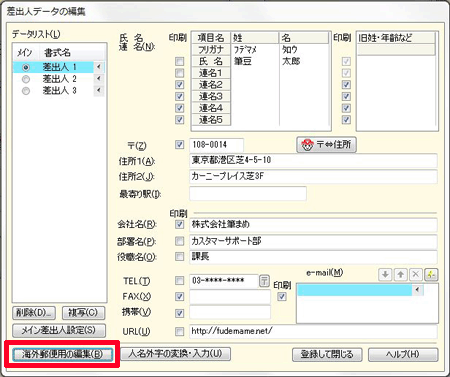Toggle the 〒 postal code print checkbox
Image resolution: width=450 pixels, height=377 pixels.
pyautogui.click(x=180, y=145)
